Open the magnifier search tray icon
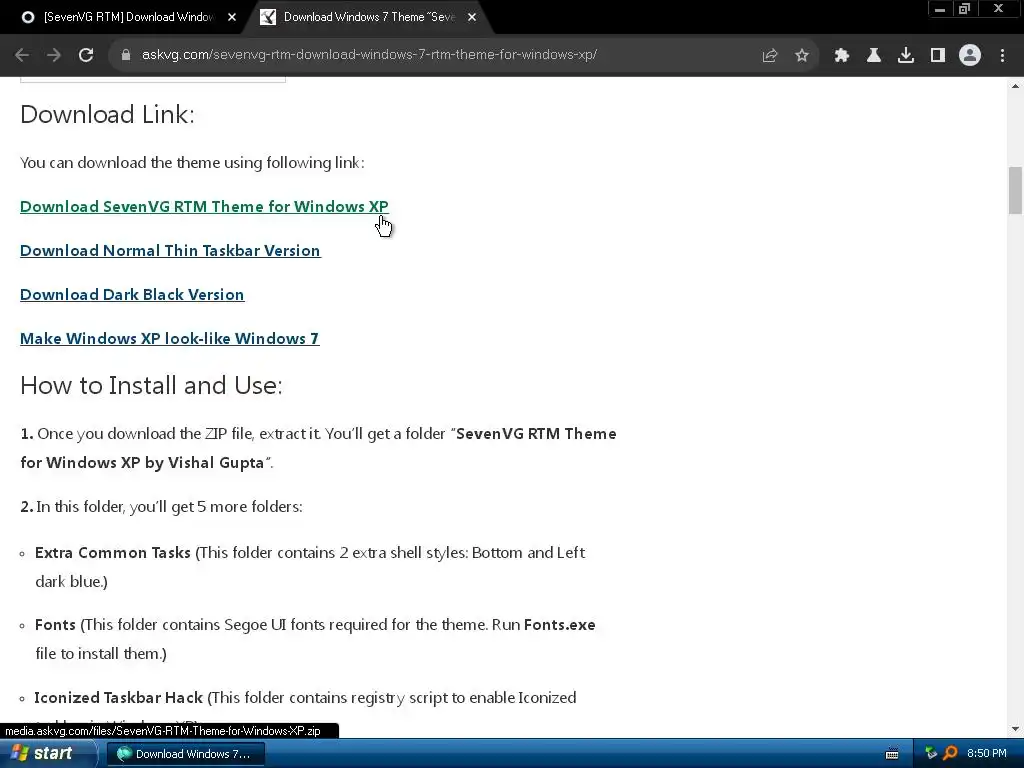 (x=950, y=754)
